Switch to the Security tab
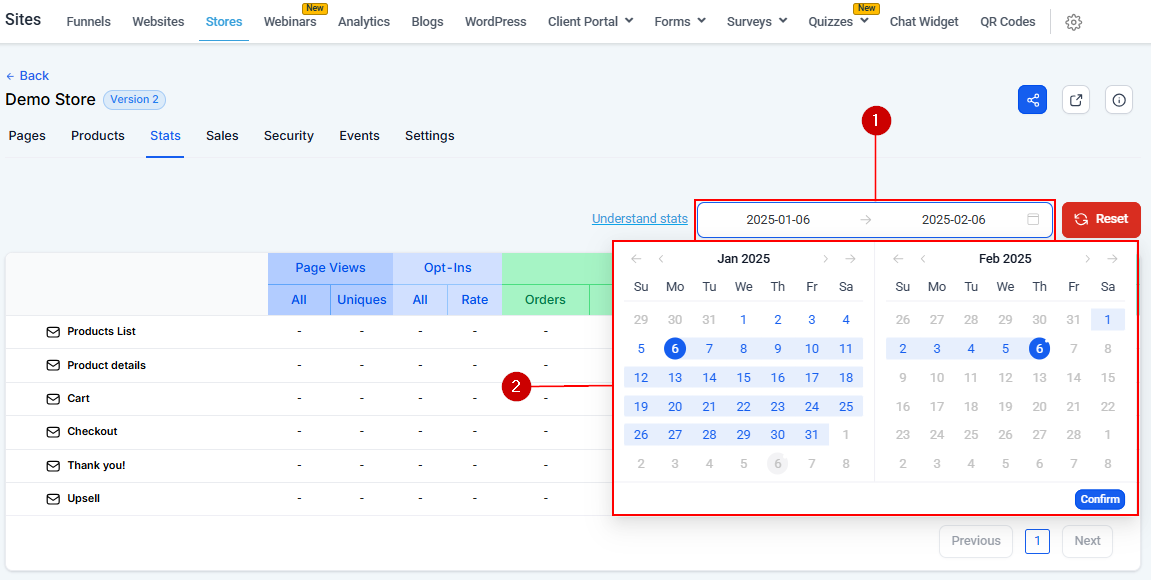1151x580 pixels. tap(288, 136)
